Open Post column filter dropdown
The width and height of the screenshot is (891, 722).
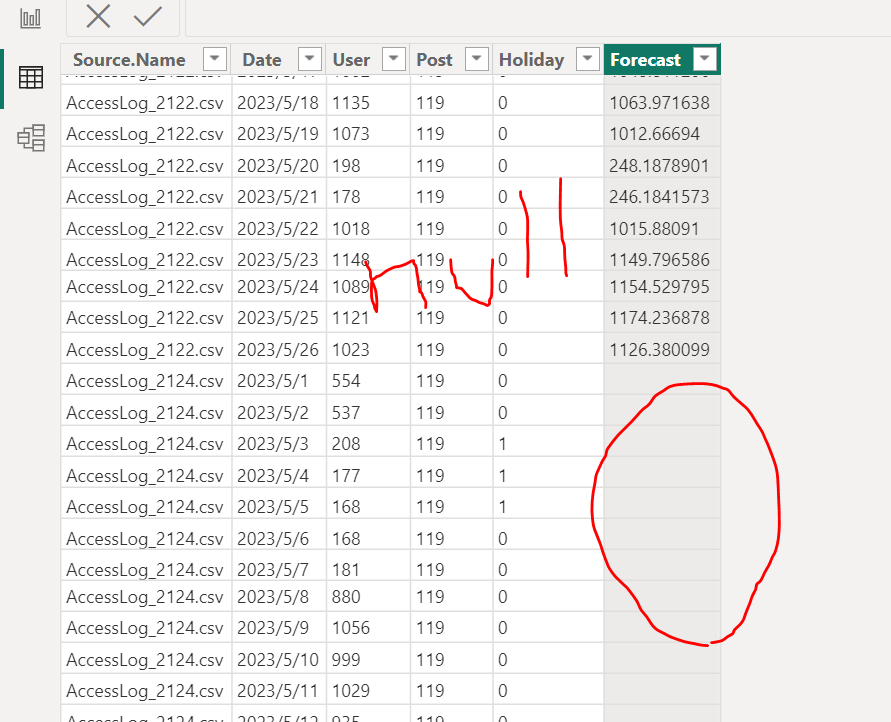coord(477,59)
